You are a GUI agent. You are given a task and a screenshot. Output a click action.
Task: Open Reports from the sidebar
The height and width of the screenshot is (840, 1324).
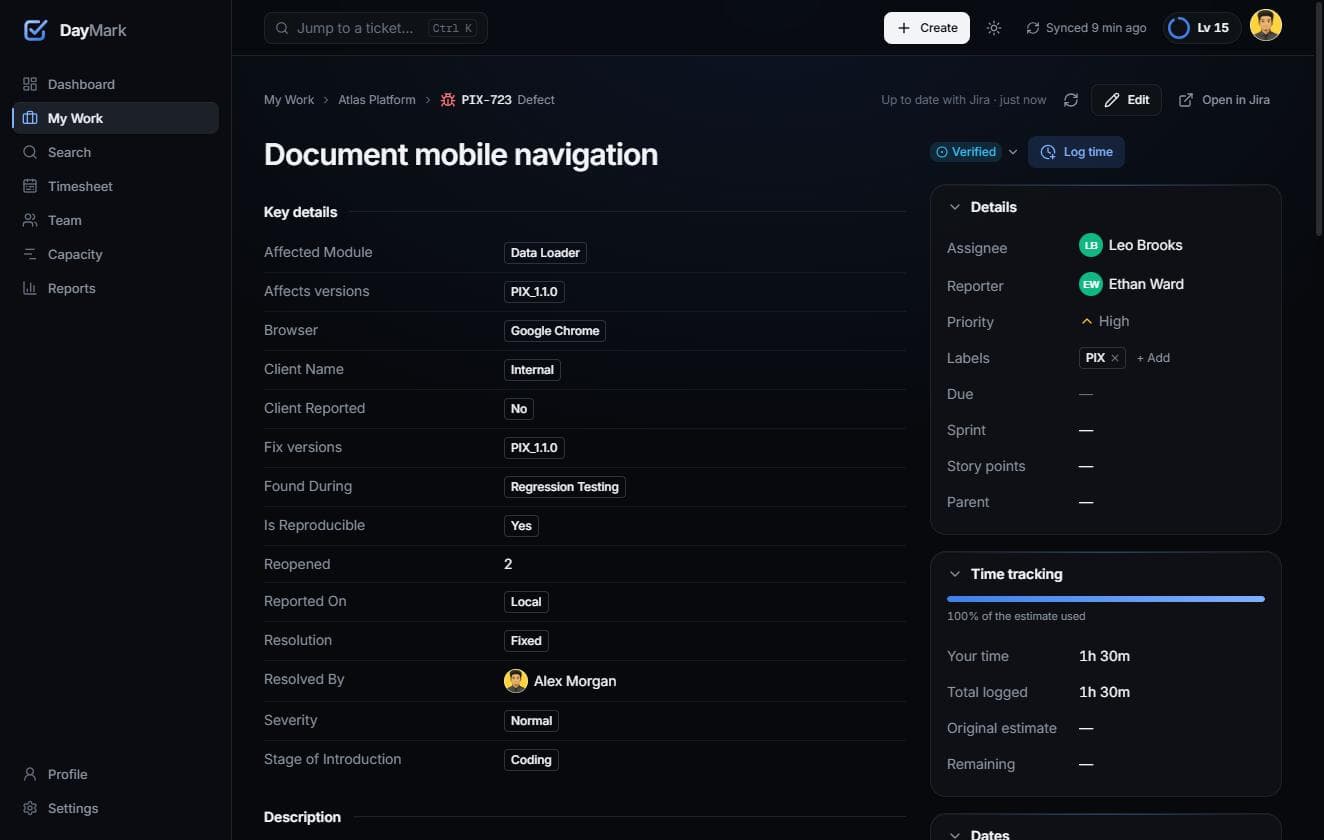(115, 288)
